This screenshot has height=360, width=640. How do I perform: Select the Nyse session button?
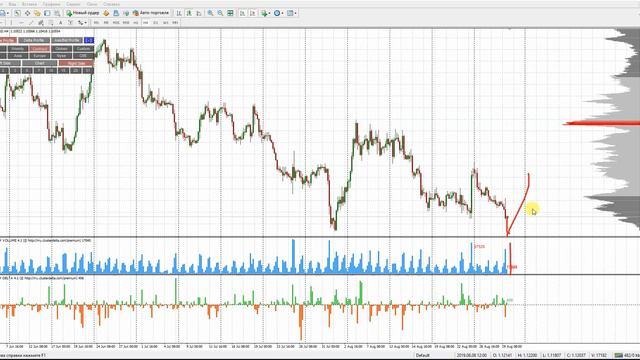click(62, 56)
